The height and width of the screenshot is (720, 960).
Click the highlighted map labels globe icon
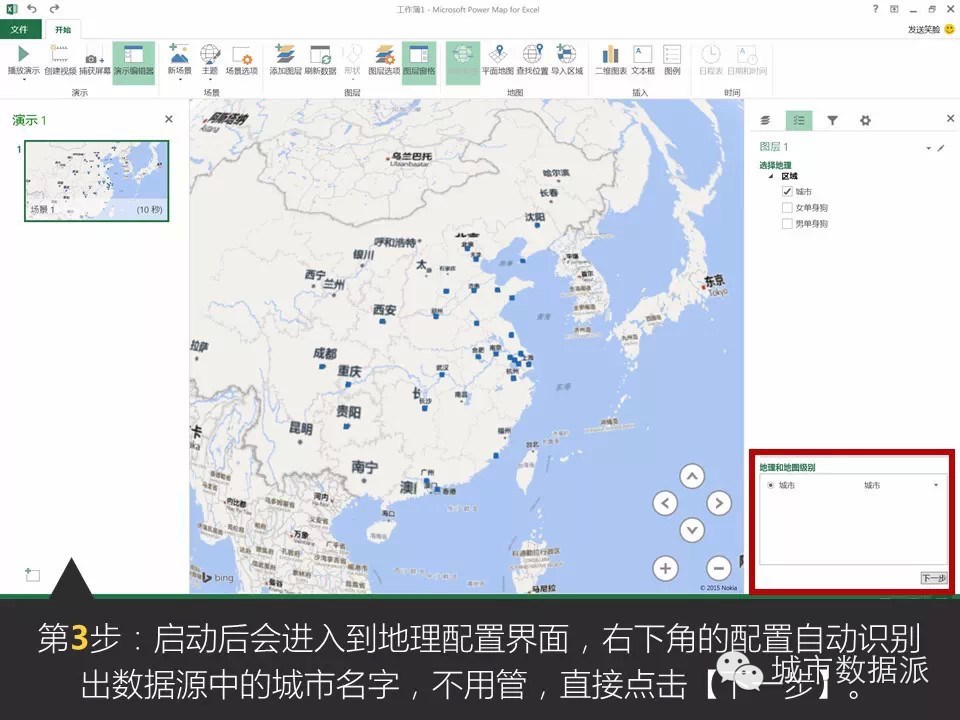pos(463,54)
